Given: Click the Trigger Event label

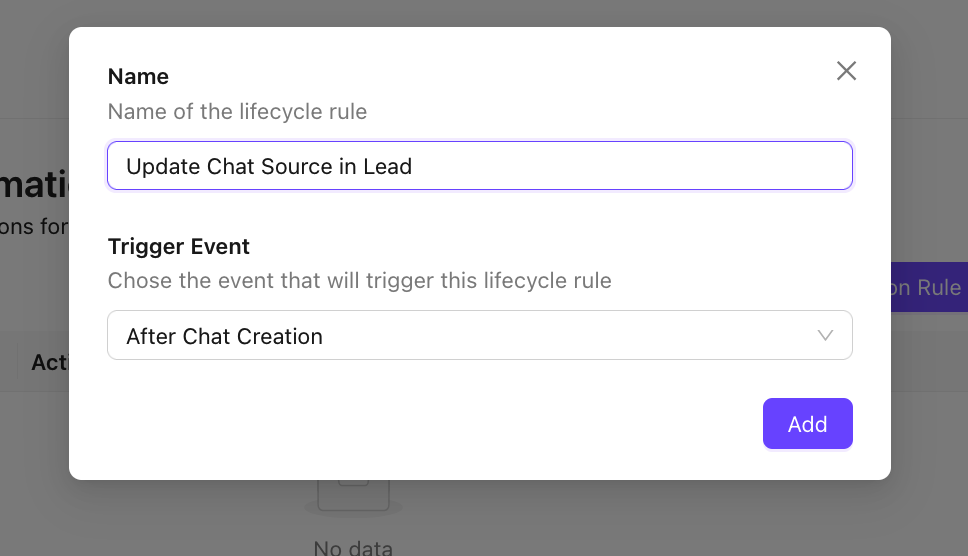Looking at the screenshot, I should click(179, 247).
